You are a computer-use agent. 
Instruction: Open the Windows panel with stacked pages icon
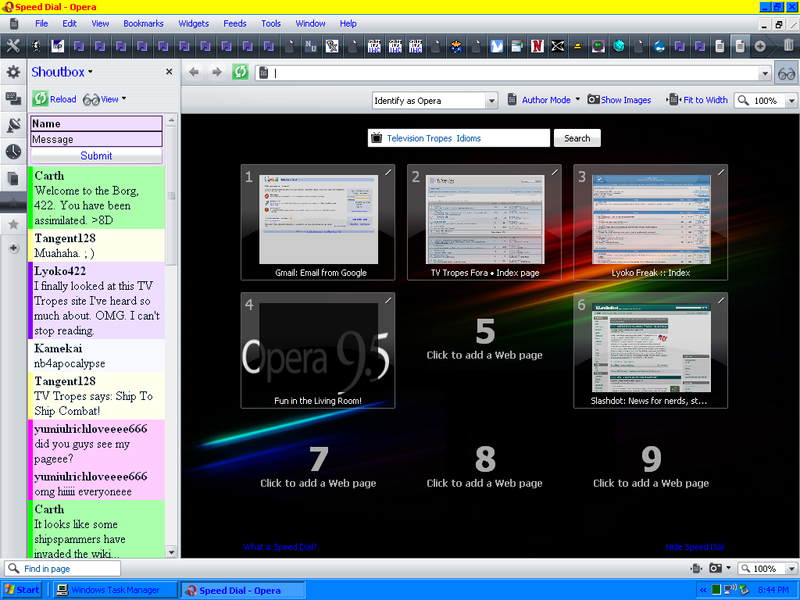click(13, 178)
